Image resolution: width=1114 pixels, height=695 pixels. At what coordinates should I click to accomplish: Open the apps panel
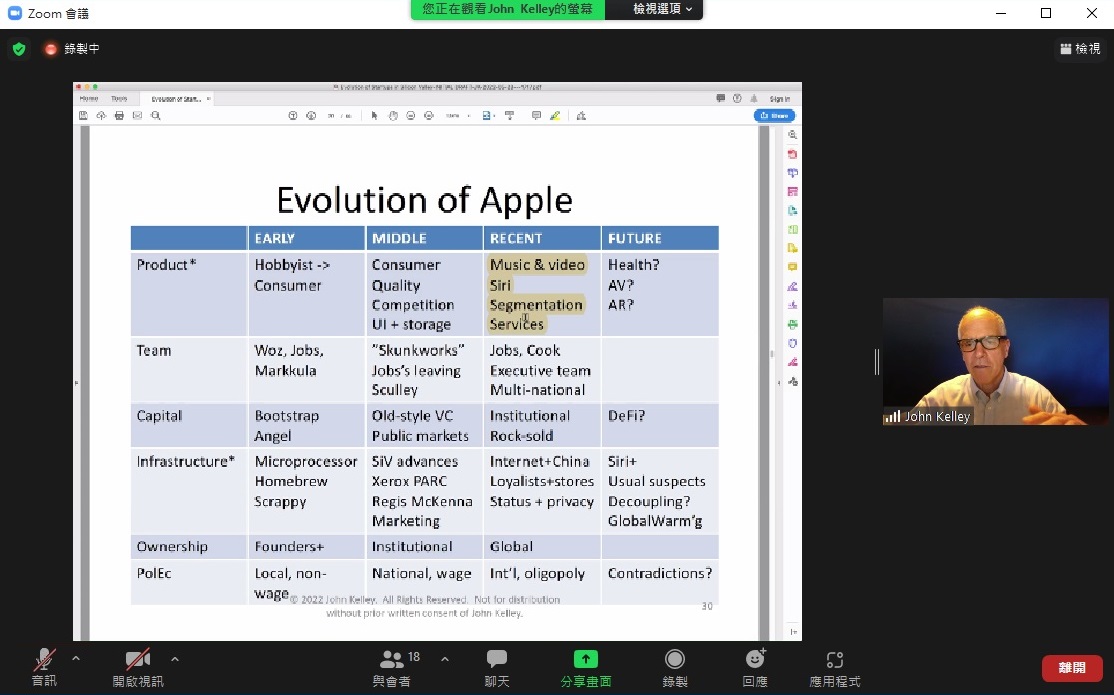point(834,667)
